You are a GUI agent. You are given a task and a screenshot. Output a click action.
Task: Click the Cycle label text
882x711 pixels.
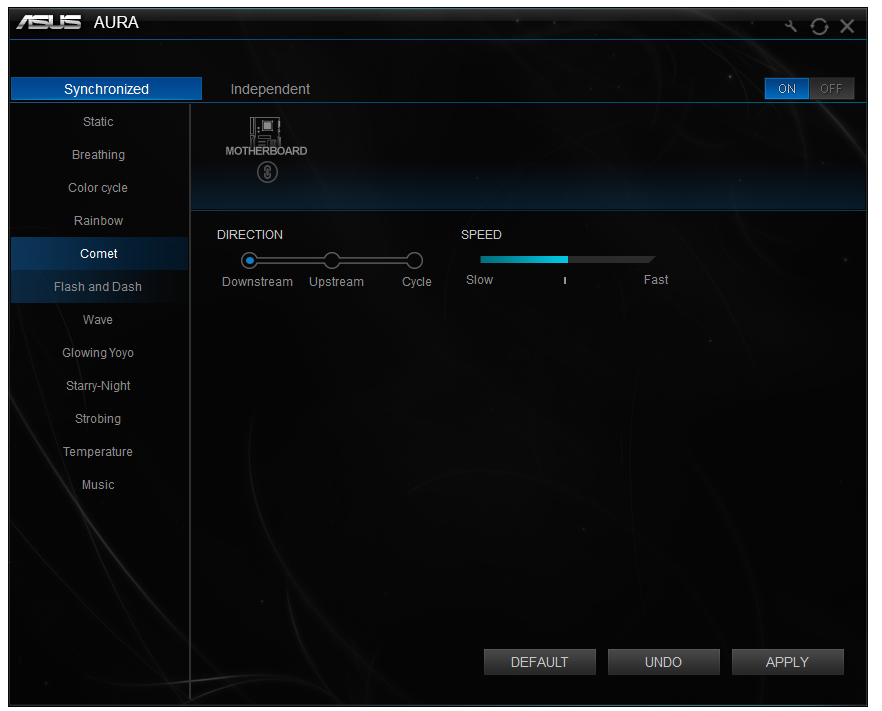click(x=417, y=282)
